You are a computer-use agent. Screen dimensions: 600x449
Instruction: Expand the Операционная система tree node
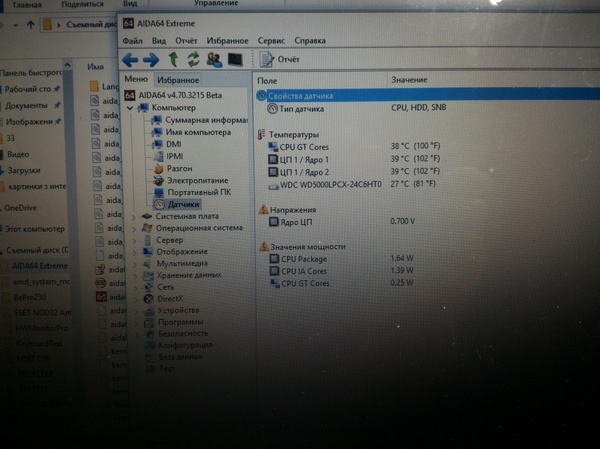coord(136,228)
